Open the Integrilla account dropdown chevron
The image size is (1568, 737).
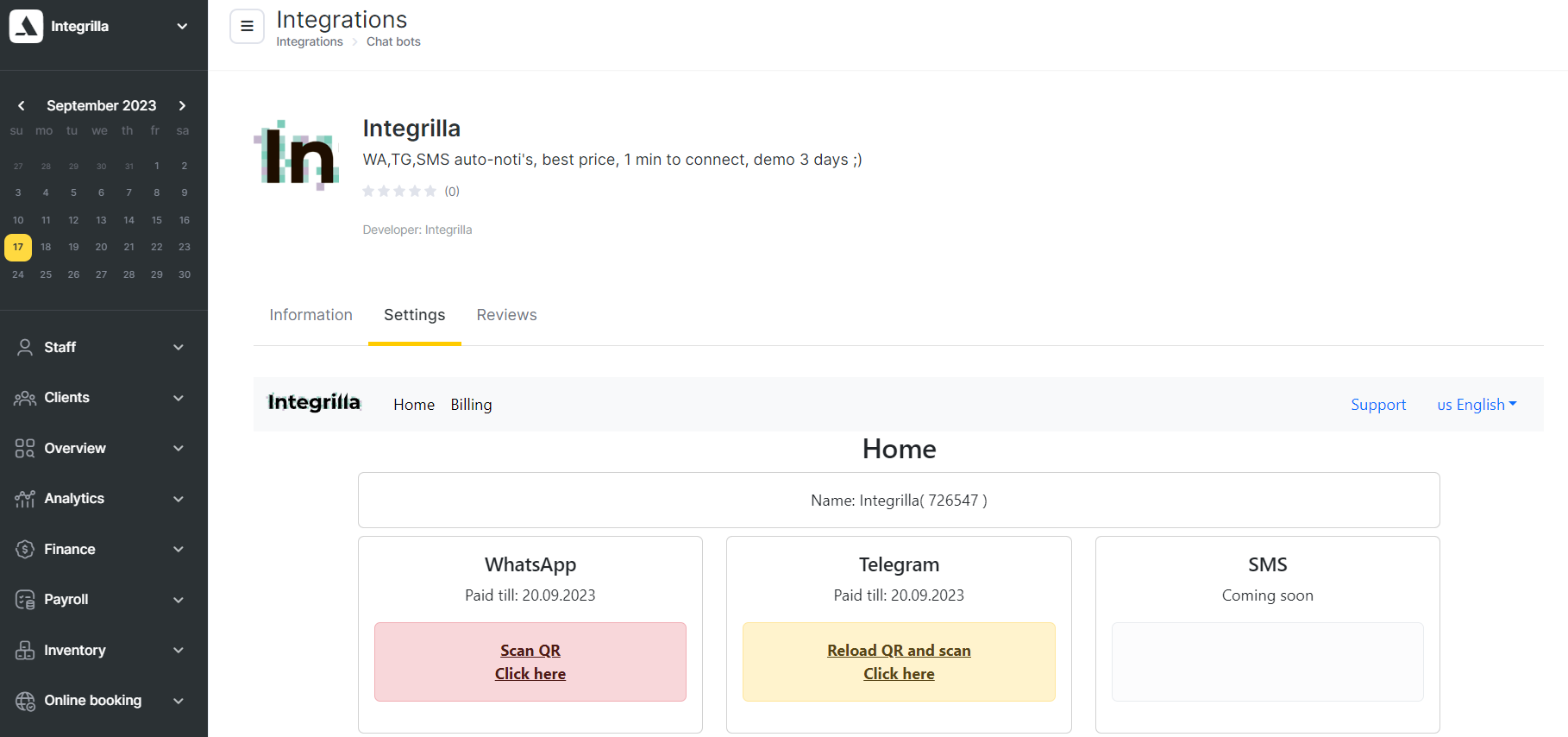[x=182, y=26]
